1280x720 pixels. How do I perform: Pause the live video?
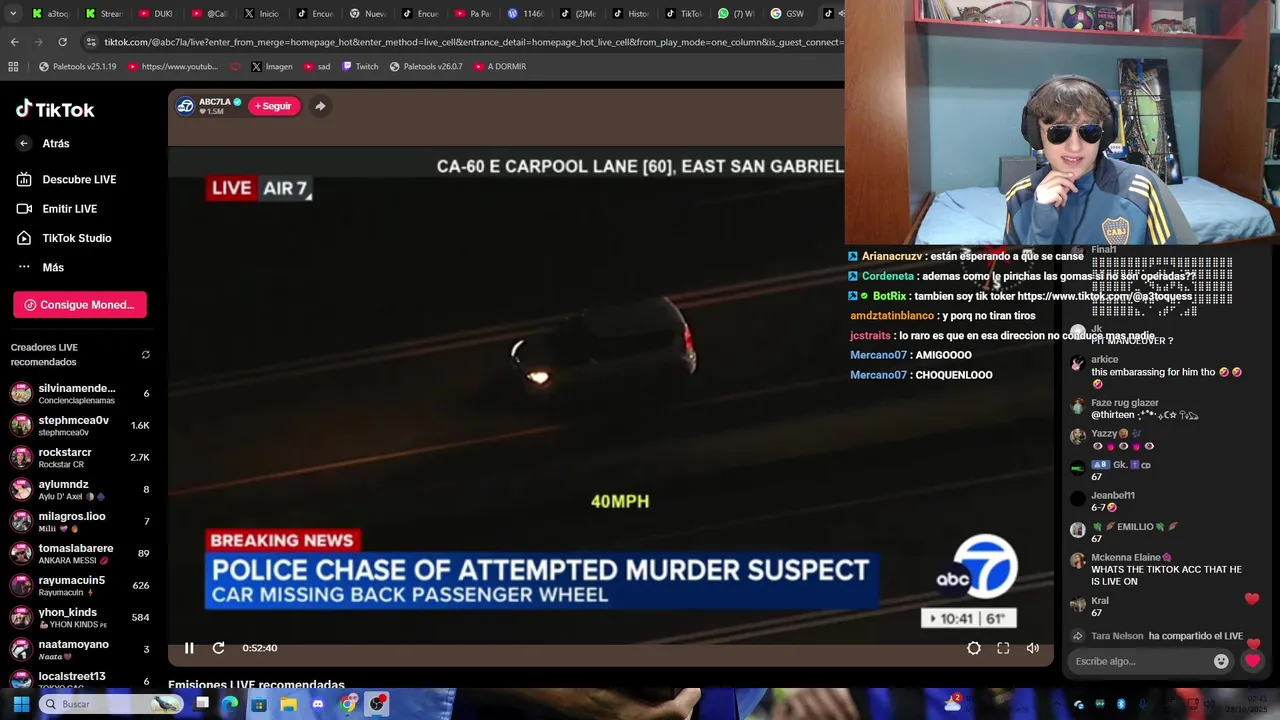(189, 648)
